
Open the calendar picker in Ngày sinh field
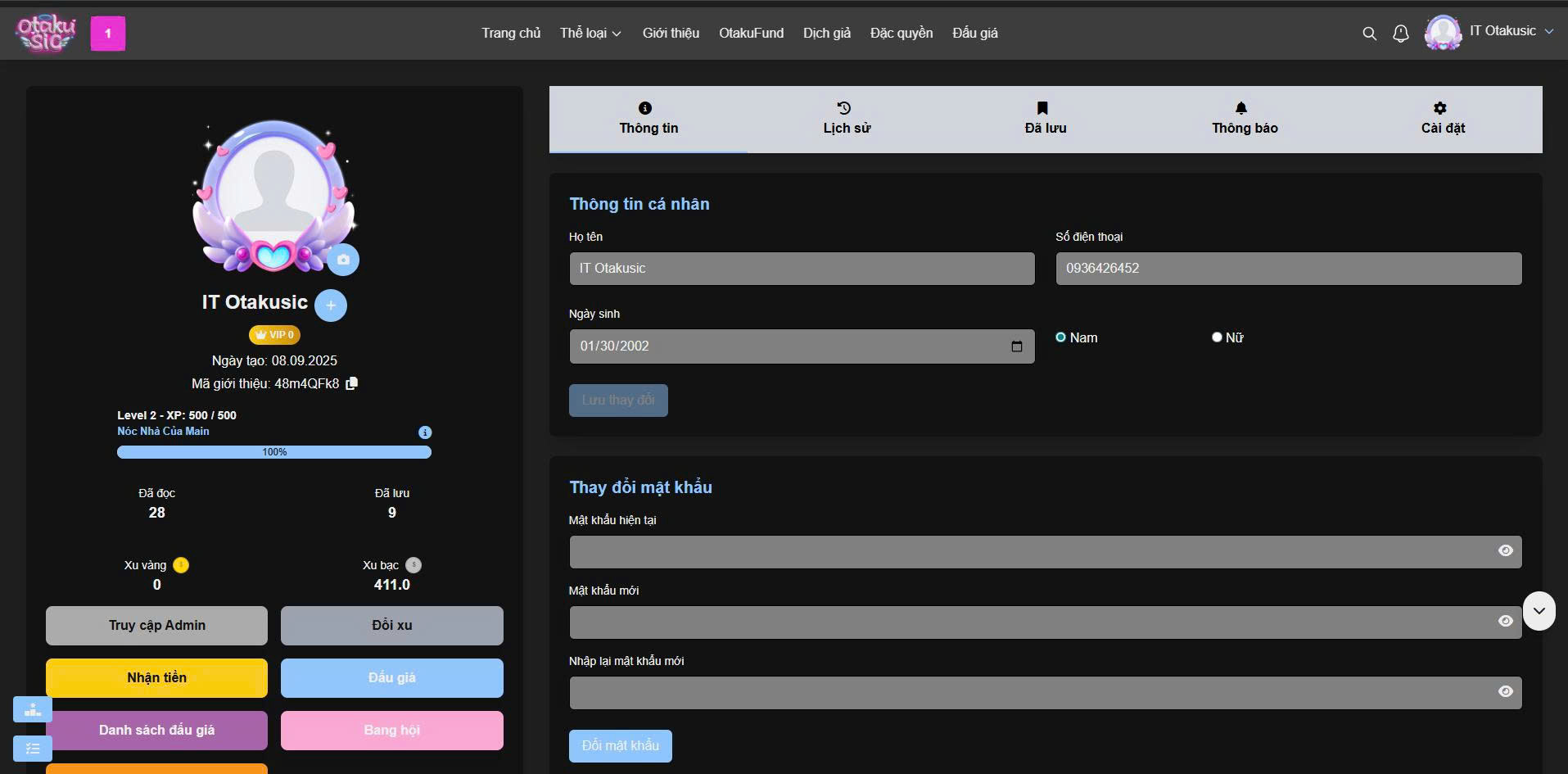click(x=1016, y=346)
